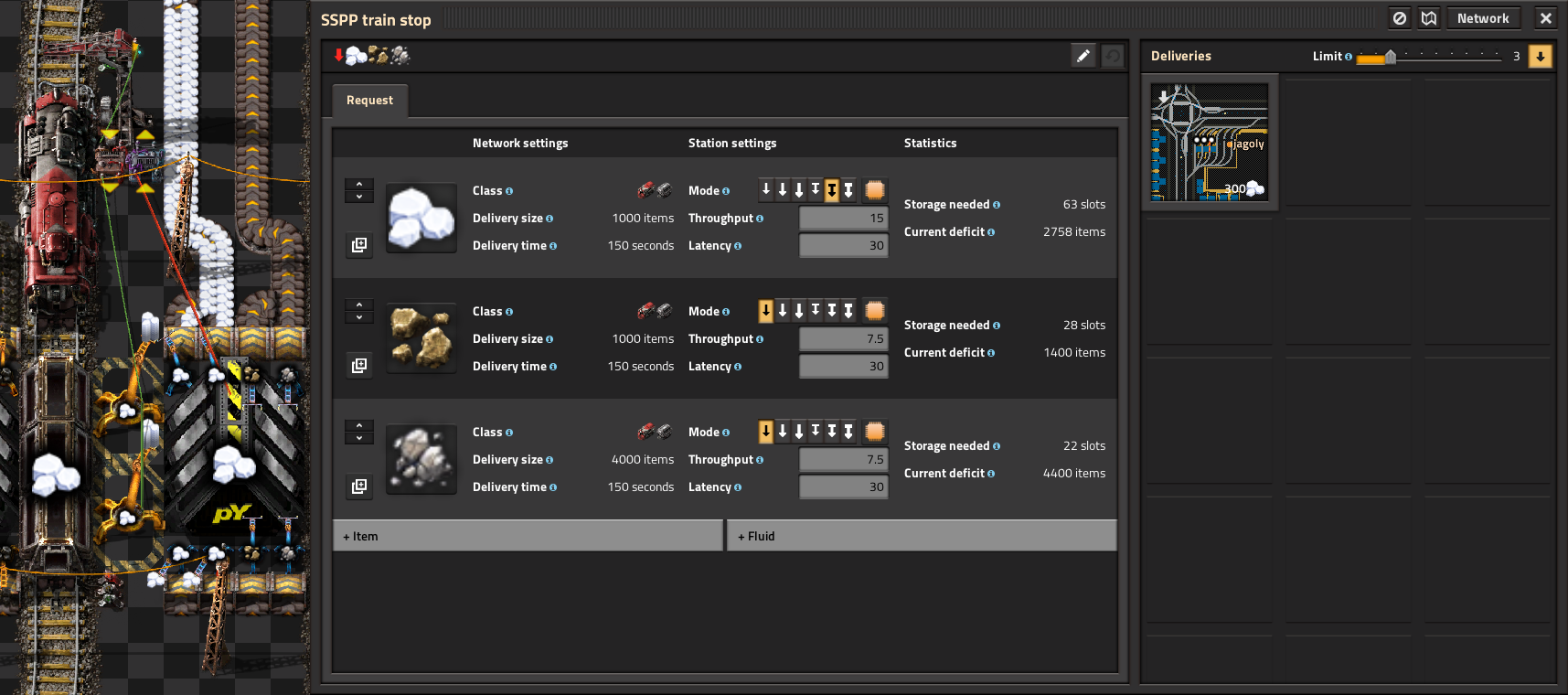
Task: Click the locomotive class icons in first request
Action: point(655,190)
